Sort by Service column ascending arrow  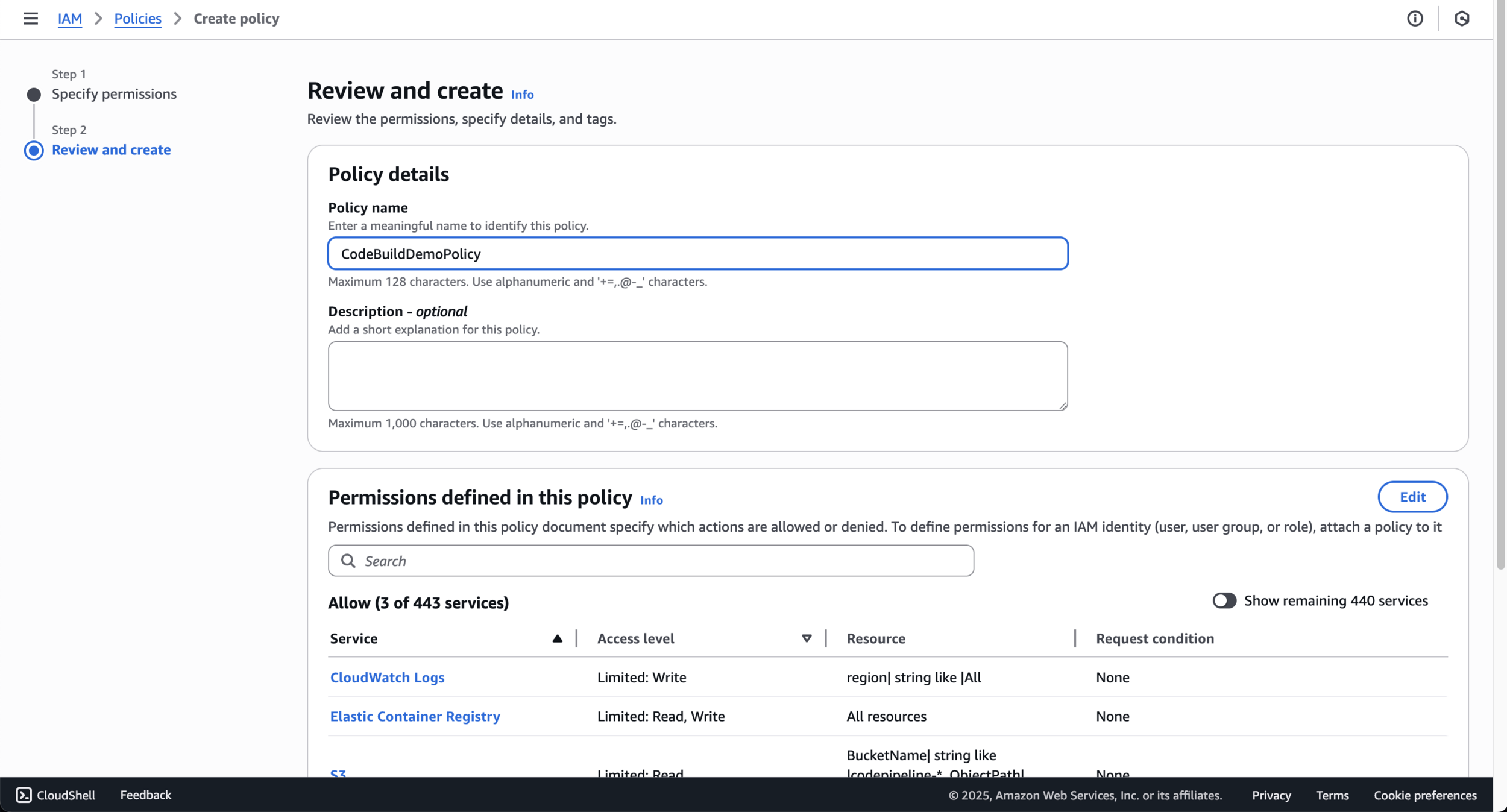[x=557, y=638]
